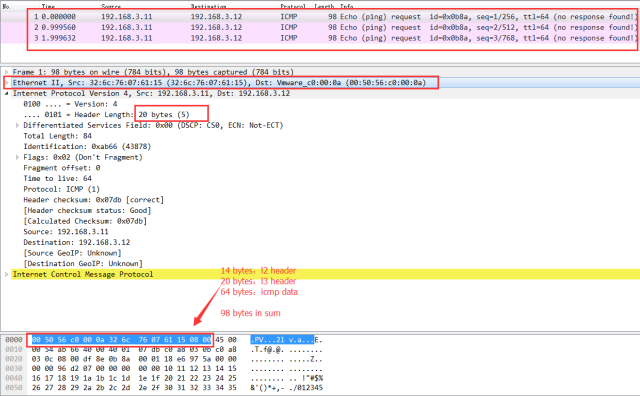
Task: Click source 192.168.3.11 in packet 1 row
Action: pyautogui.click(x=127, y=17)
